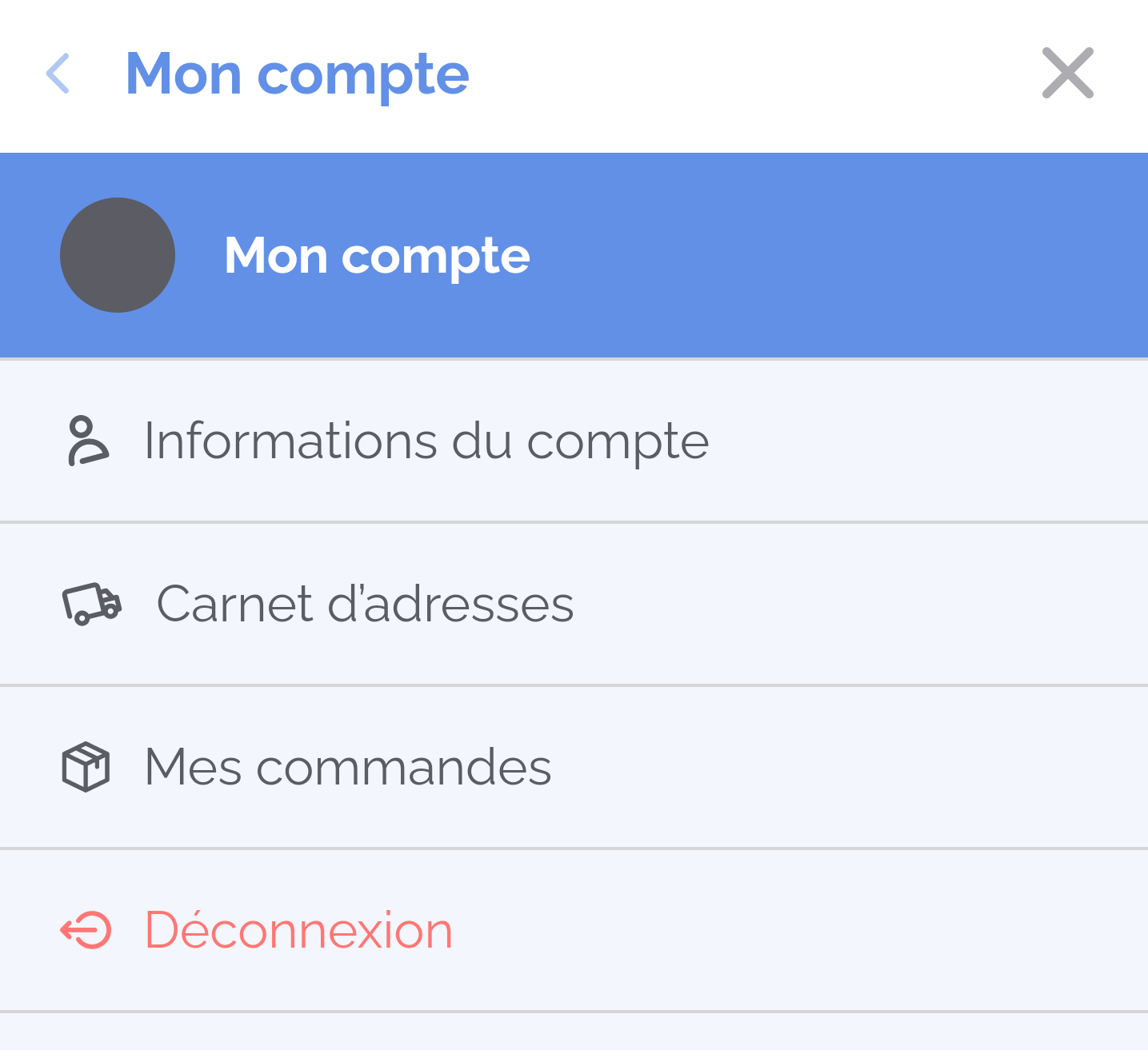Select the Mes commandes menu entry
Screen dimensions: 1148x1050
click(x=346, y=766)
